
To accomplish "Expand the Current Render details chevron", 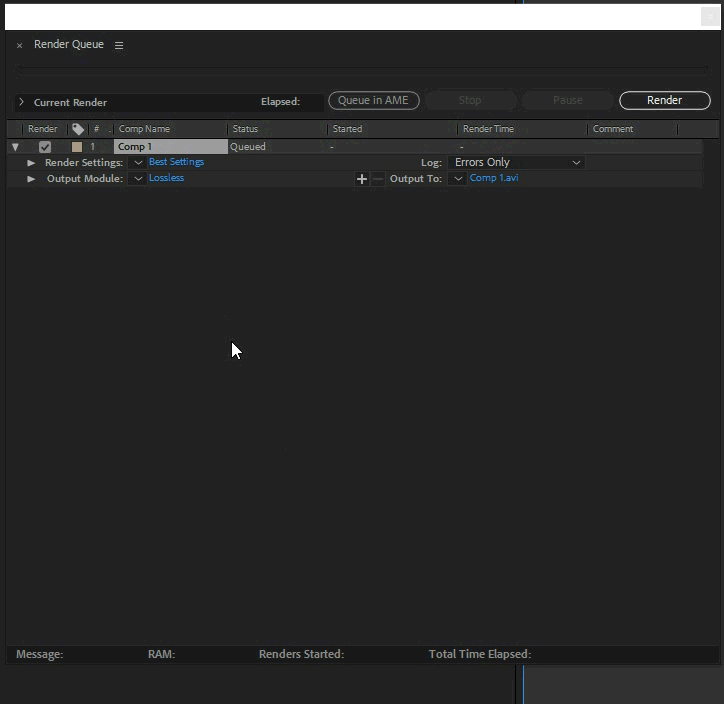I will coord(21,102).
